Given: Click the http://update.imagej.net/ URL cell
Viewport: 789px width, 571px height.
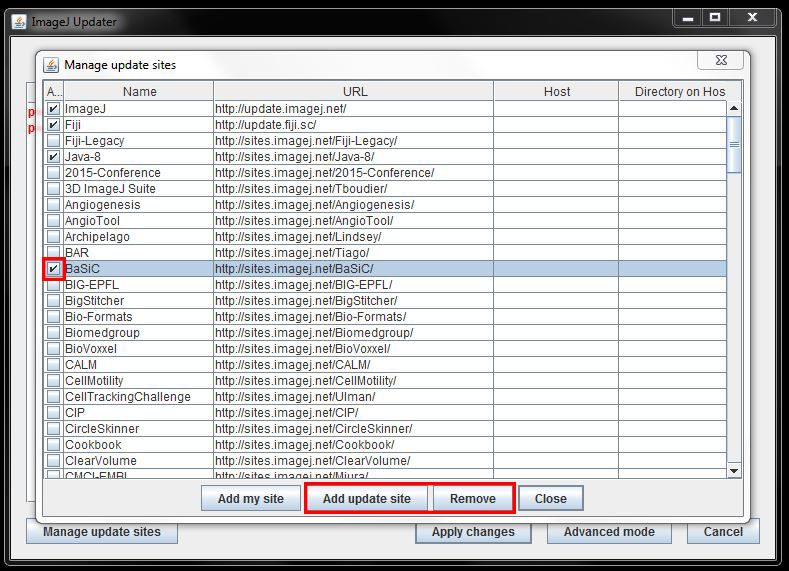Looking at the screenshot, I should [353, 109].
